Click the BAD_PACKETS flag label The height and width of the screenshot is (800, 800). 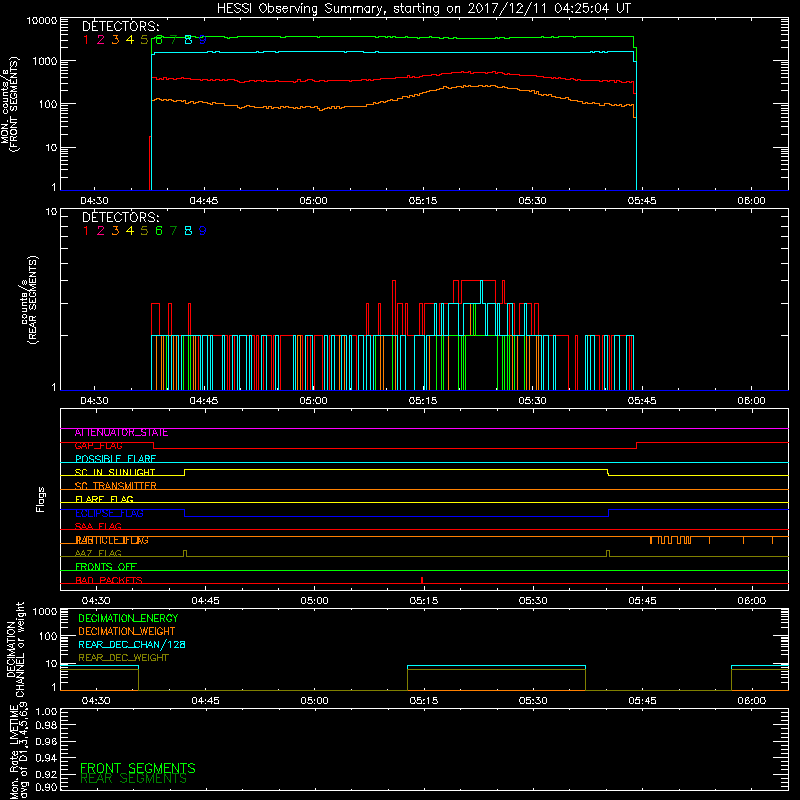coord(109,580)
